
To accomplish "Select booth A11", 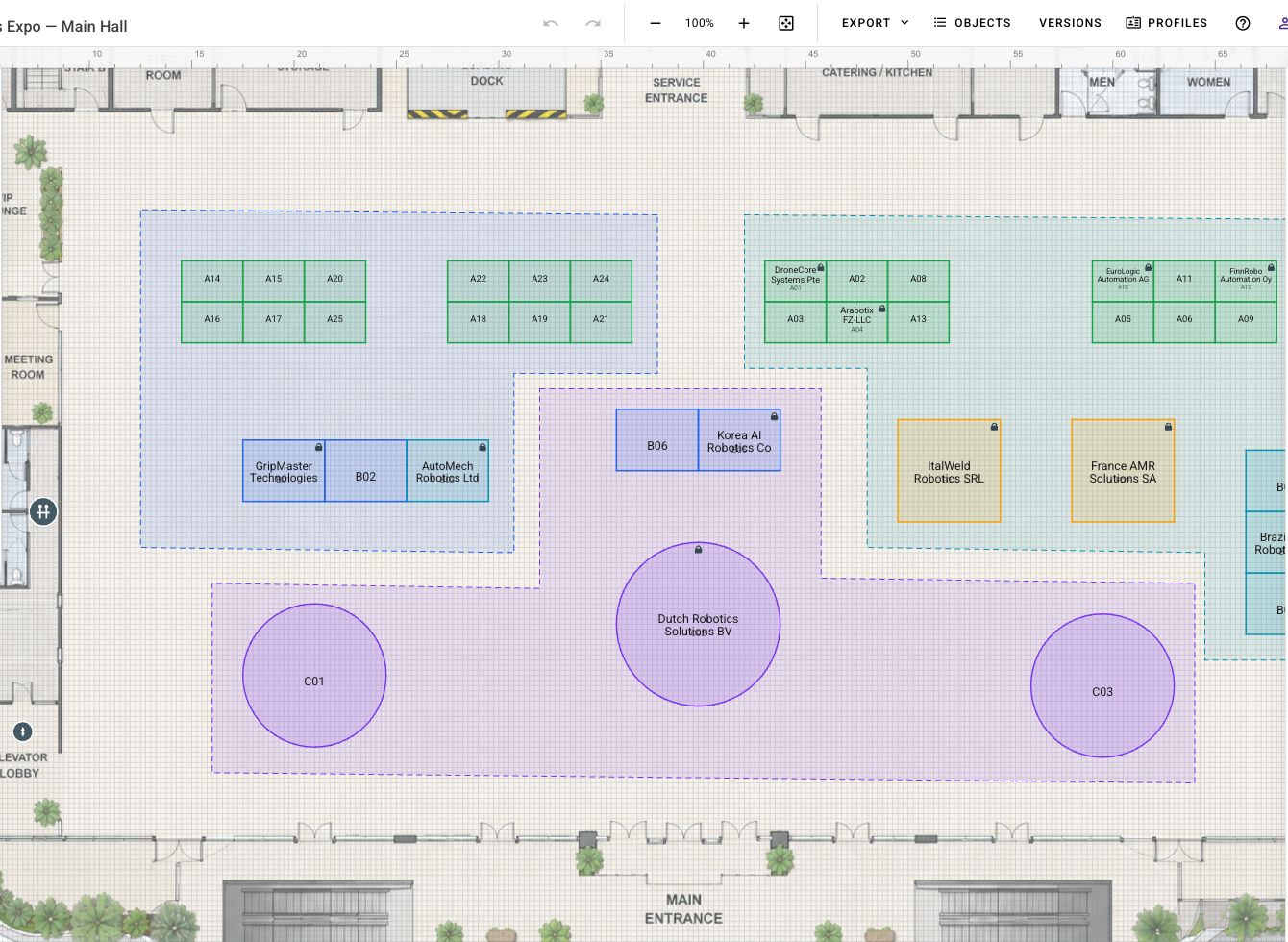I will 1184,281.
